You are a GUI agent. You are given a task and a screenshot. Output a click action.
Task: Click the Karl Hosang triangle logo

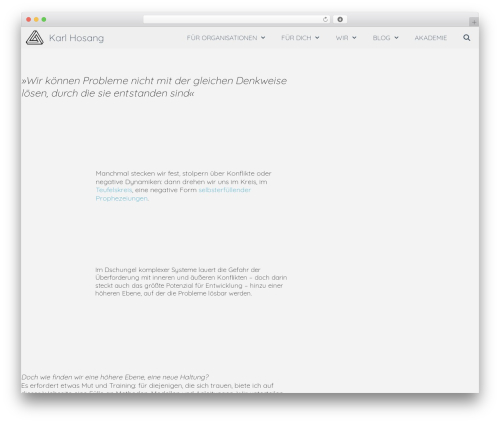tap(35, 38)
